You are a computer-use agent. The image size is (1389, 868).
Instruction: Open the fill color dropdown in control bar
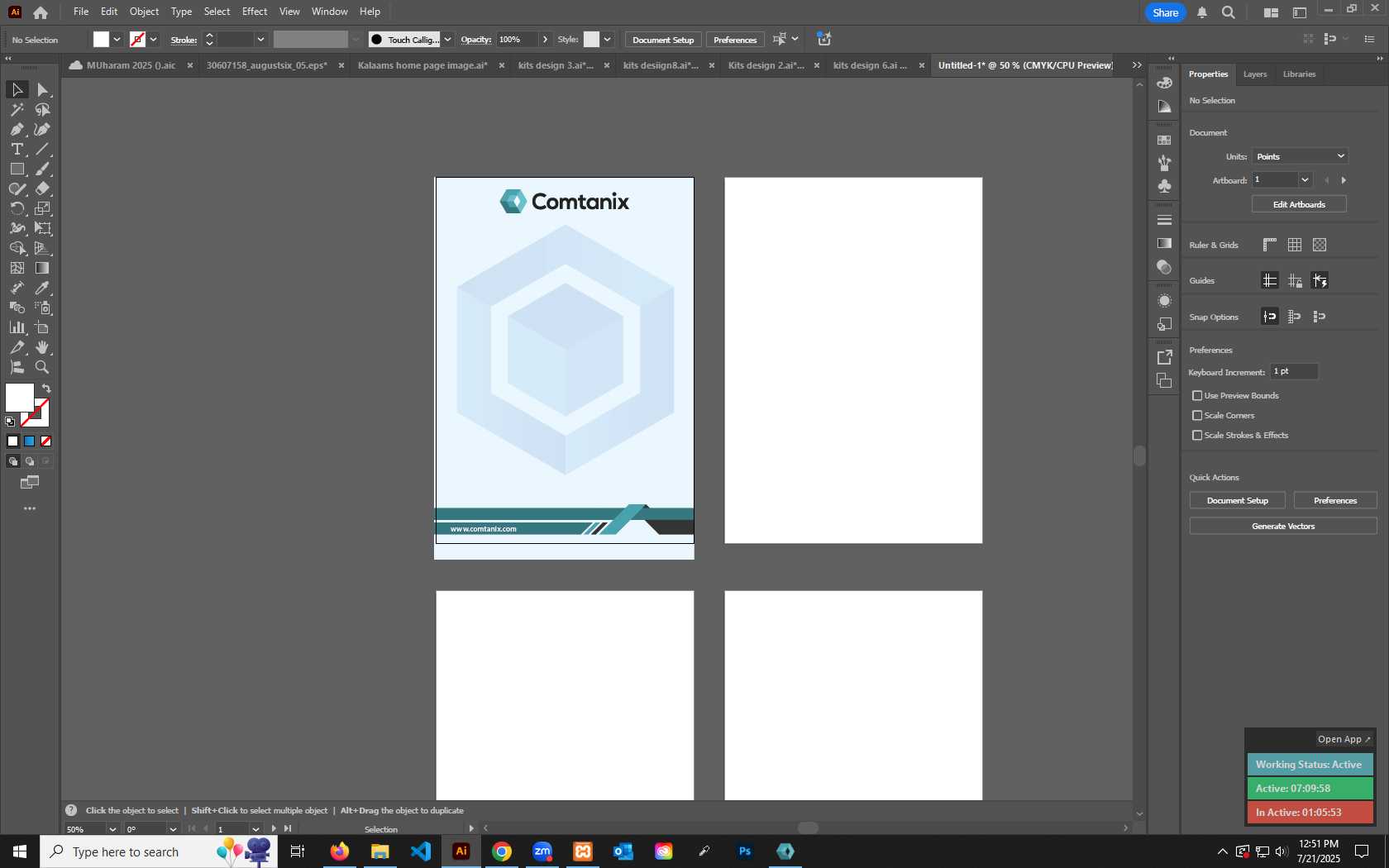(117, 40)
